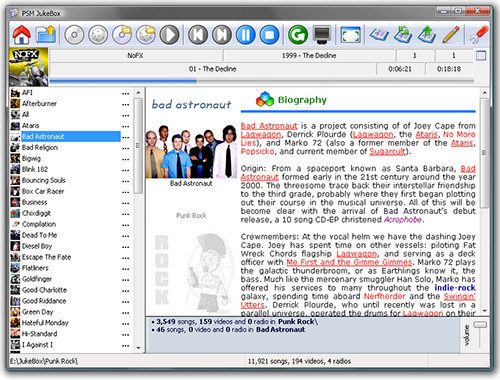Open the book reading icon

point(379,35)
